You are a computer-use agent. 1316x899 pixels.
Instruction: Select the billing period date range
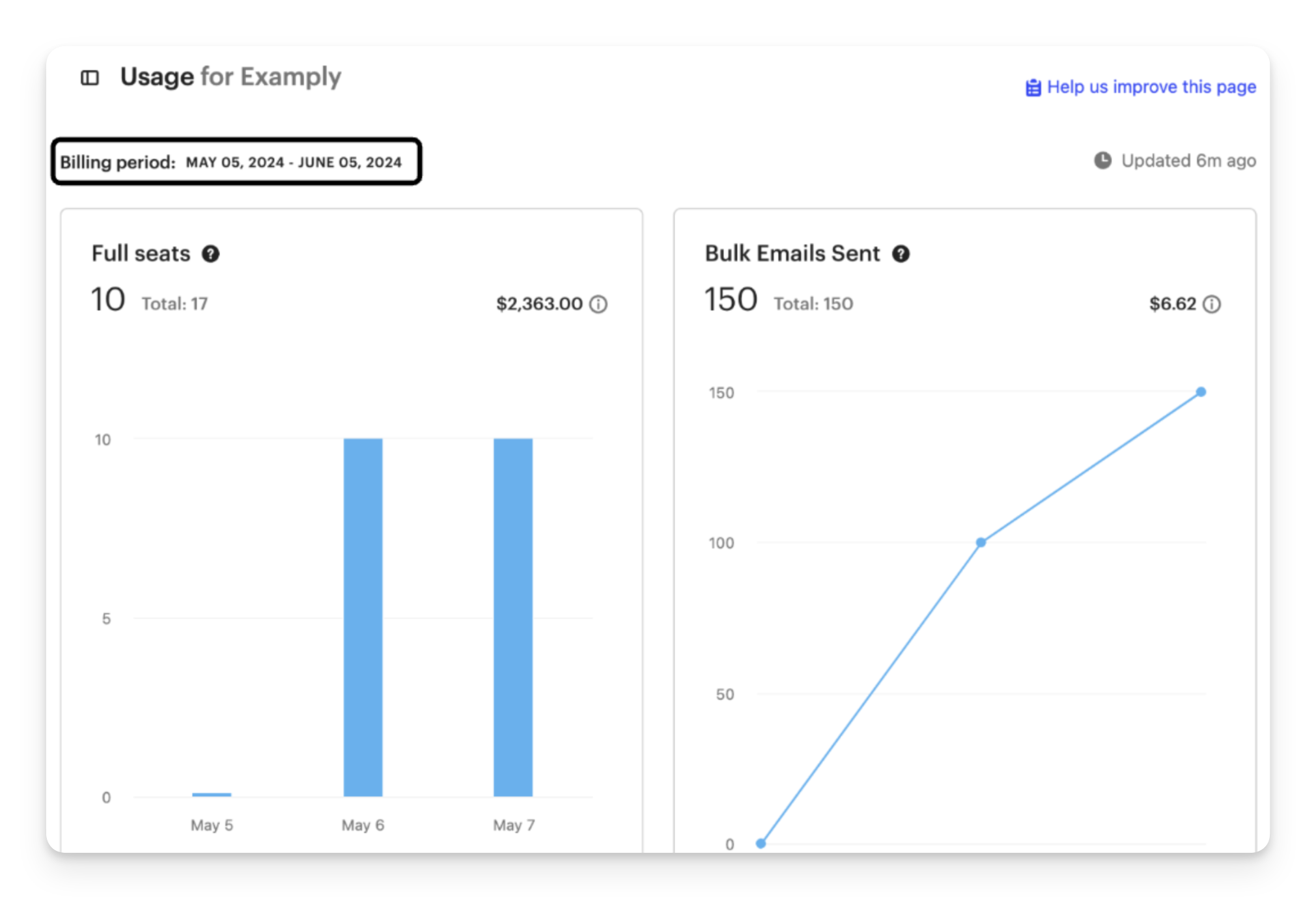294,162
